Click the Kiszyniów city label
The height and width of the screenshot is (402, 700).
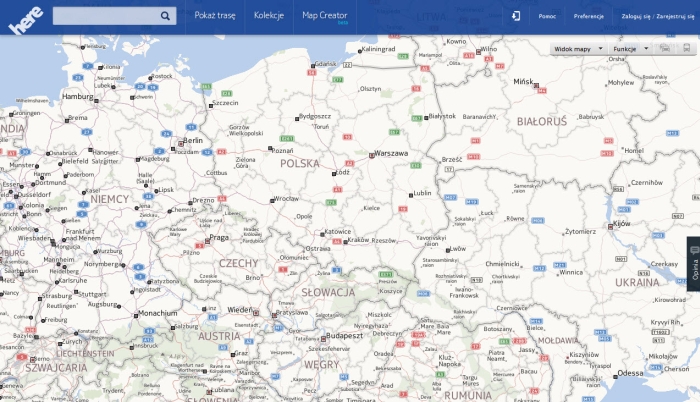coord(584,355)
